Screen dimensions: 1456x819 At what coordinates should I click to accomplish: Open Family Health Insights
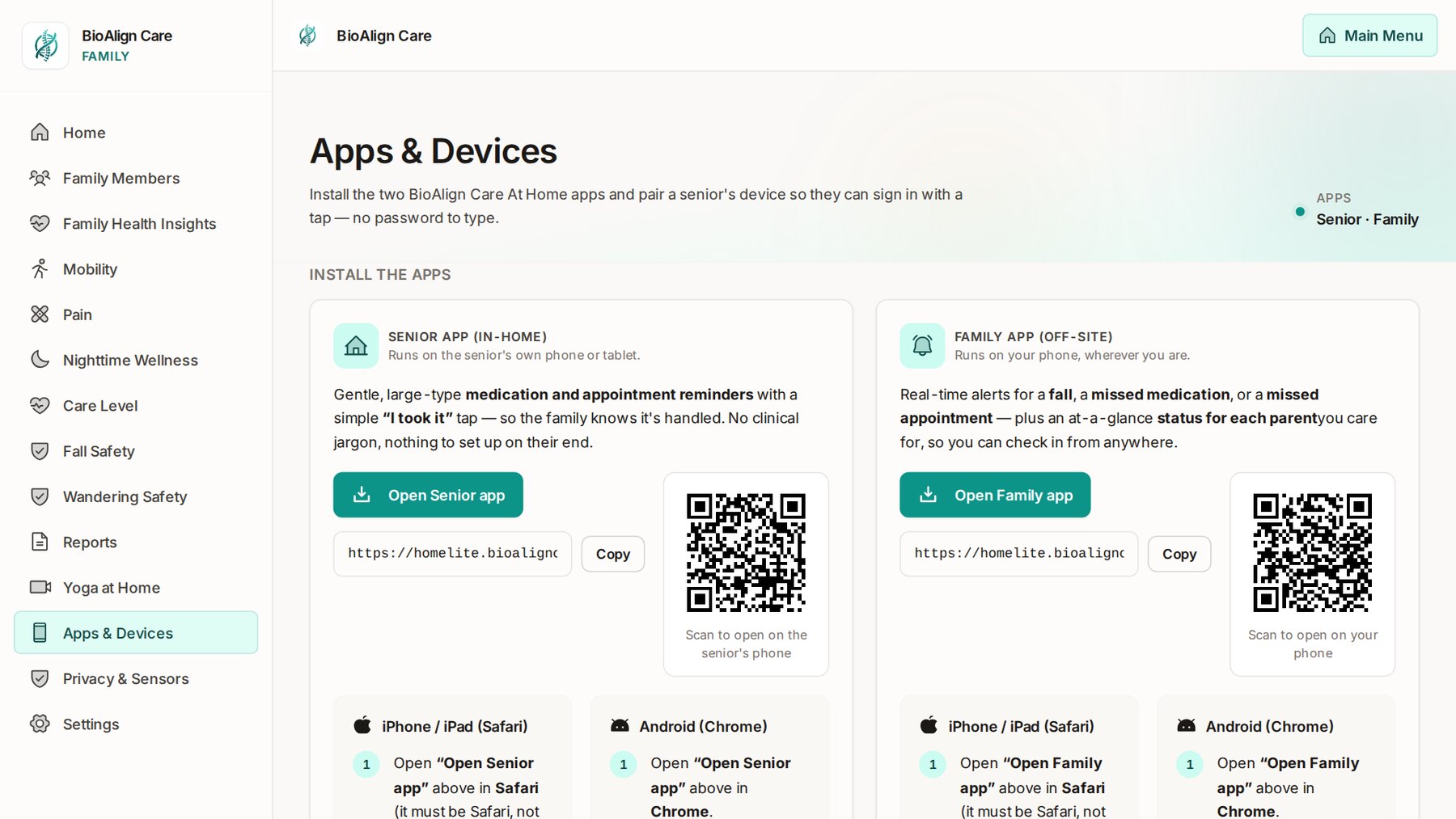(136, 224)
